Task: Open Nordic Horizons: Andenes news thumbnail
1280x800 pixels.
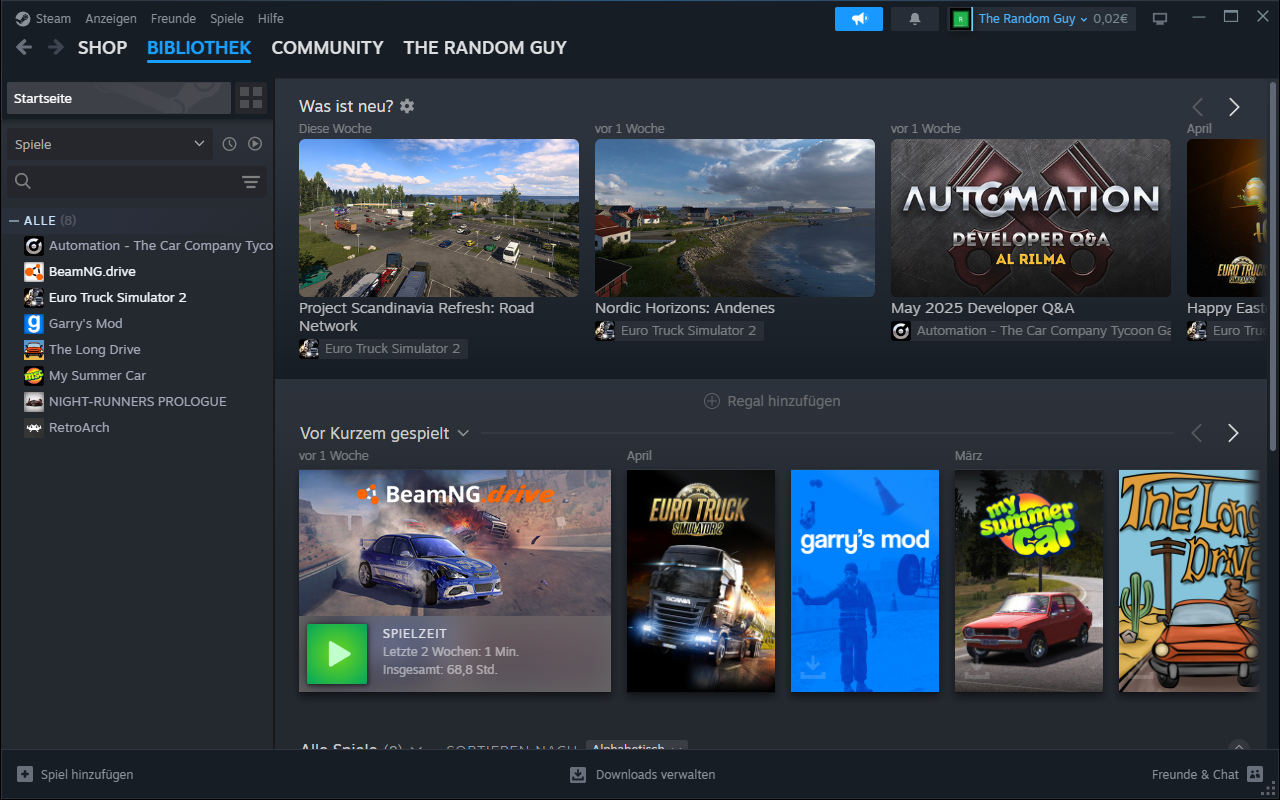Action: [x=735, y=218]
